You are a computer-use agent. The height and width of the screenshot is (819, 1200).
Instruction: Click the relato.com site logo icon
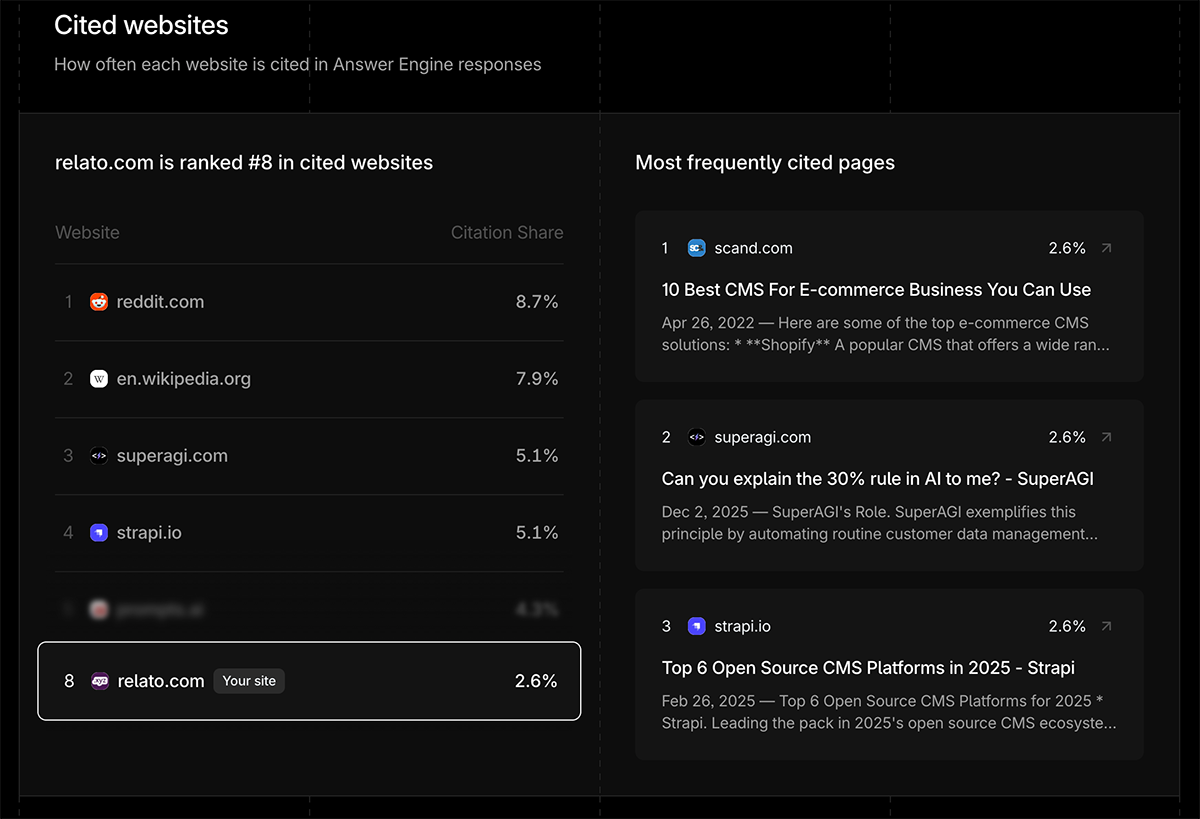100,681
